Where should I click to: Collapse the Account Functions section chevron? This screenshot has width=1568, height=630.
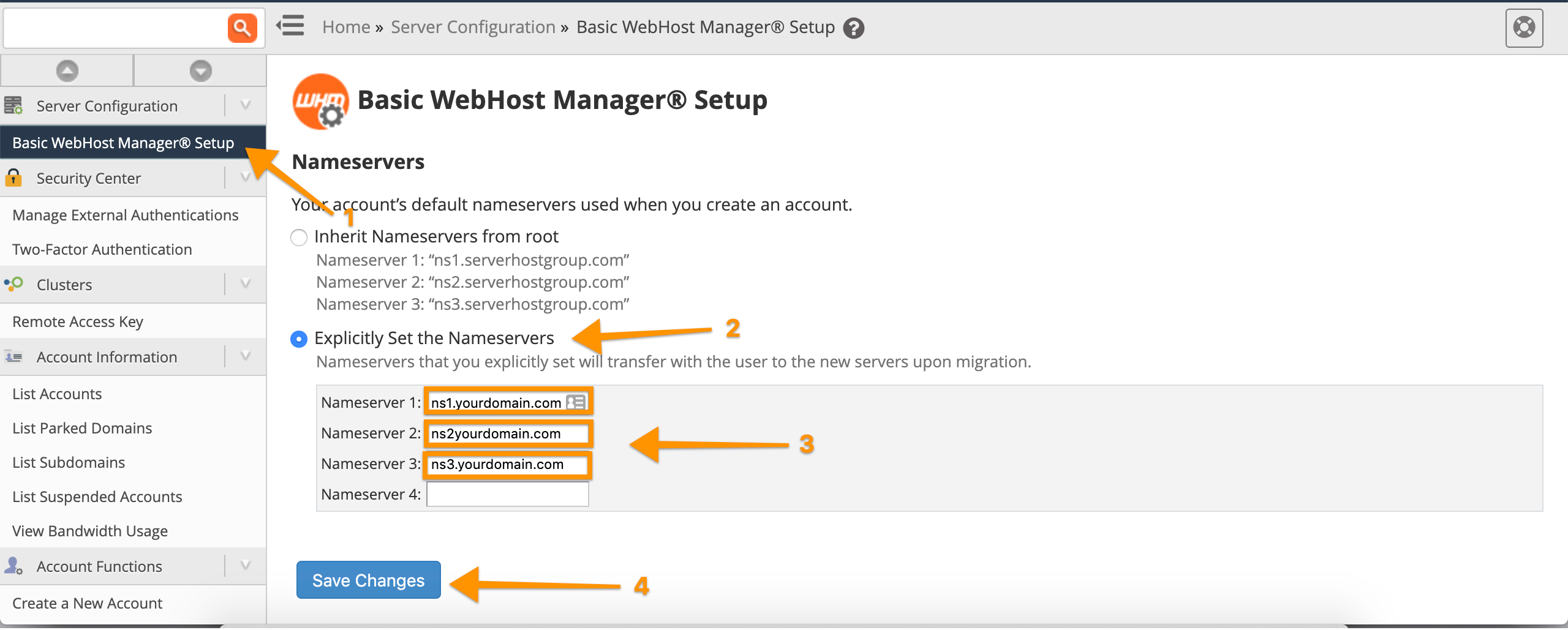pos(246,566)
